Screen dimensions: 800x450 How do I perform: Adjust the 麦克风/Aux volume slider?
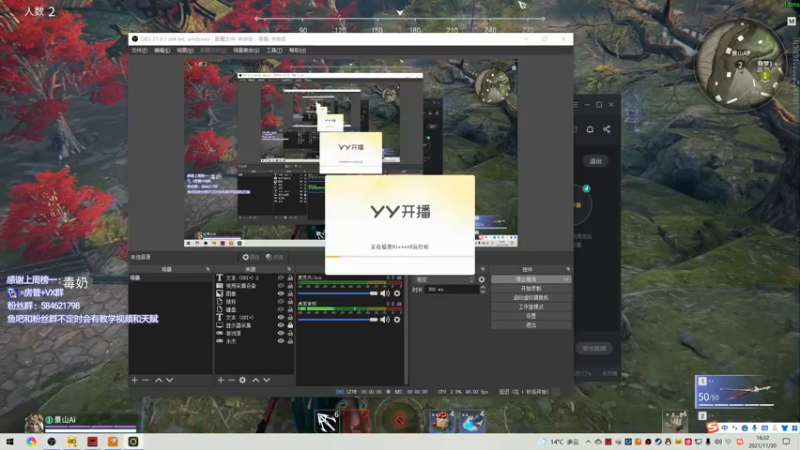click(338, 293)
